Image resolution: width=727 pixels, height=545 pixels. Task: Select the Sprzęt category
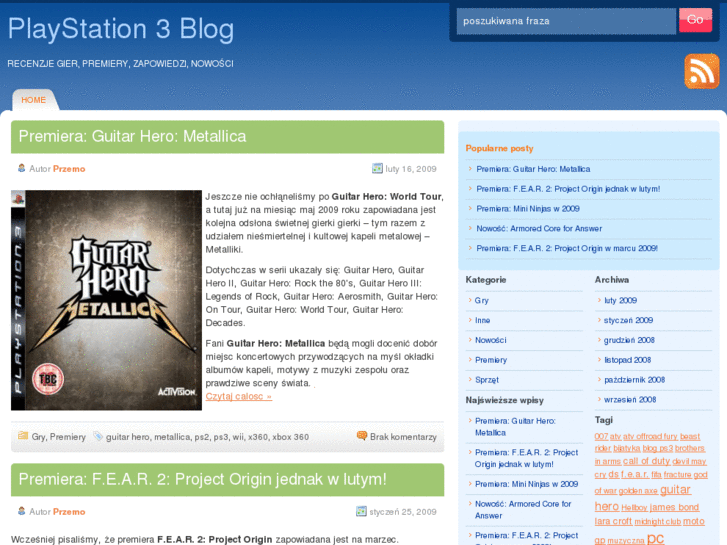487,380
